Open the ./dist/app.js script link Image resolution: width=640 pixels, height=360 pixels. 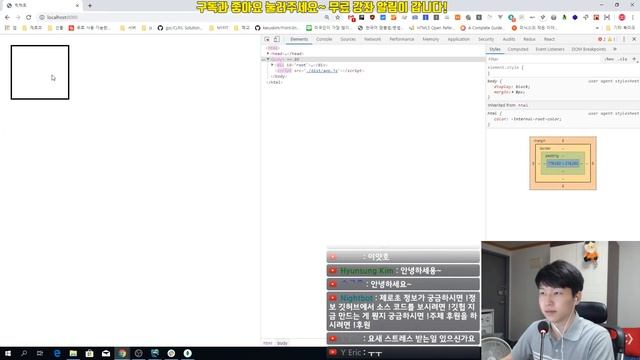point(323,71)
